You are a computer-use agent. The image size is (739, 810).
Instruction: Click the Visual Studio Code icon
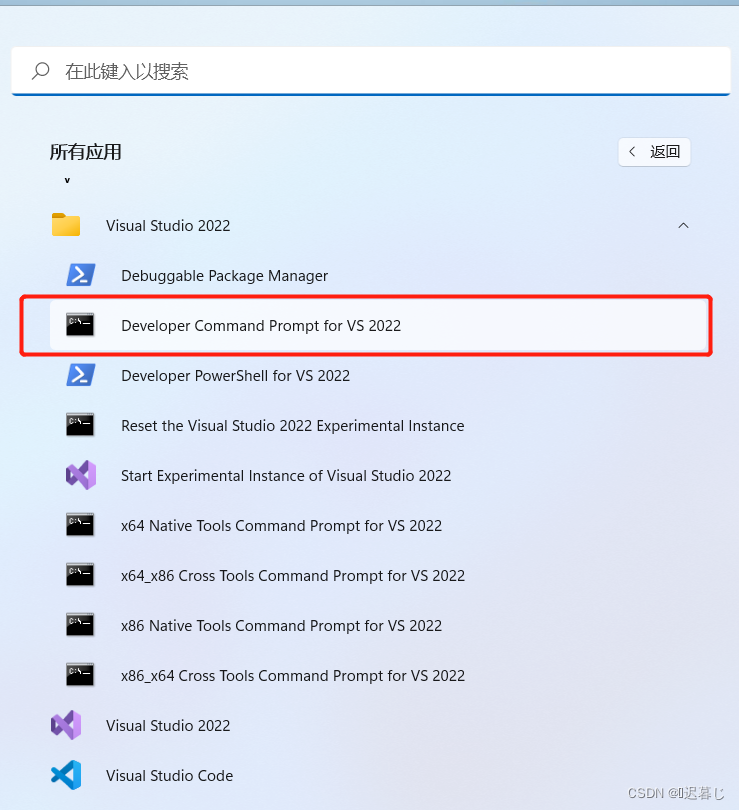click(66, 775)
